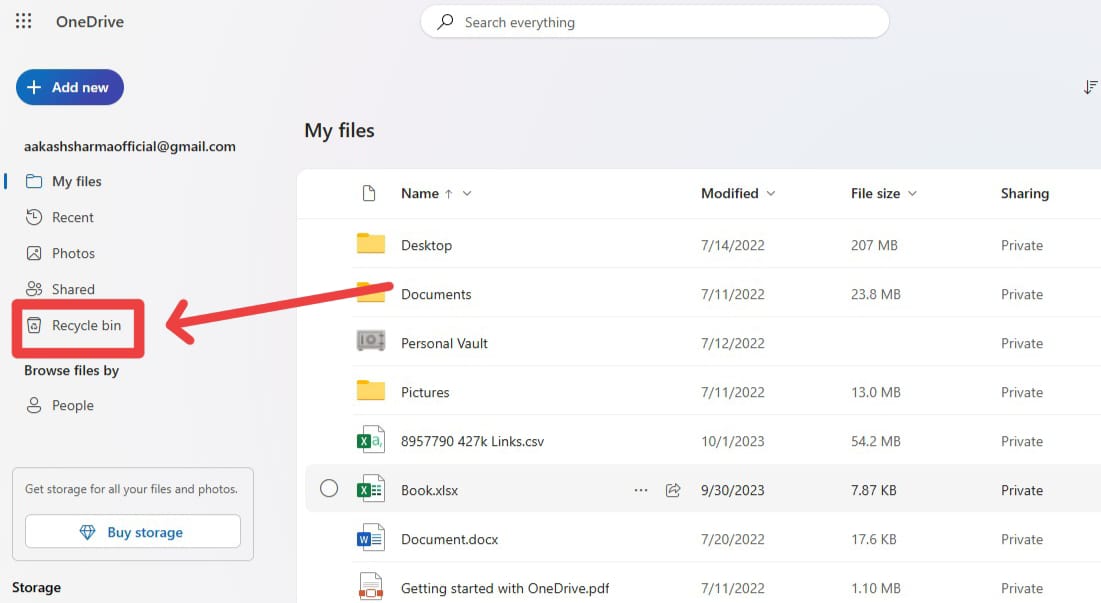Viewport: 1101px width, 603px height.
Task: Open Book.xlsx
Action: tap(429, 491)
